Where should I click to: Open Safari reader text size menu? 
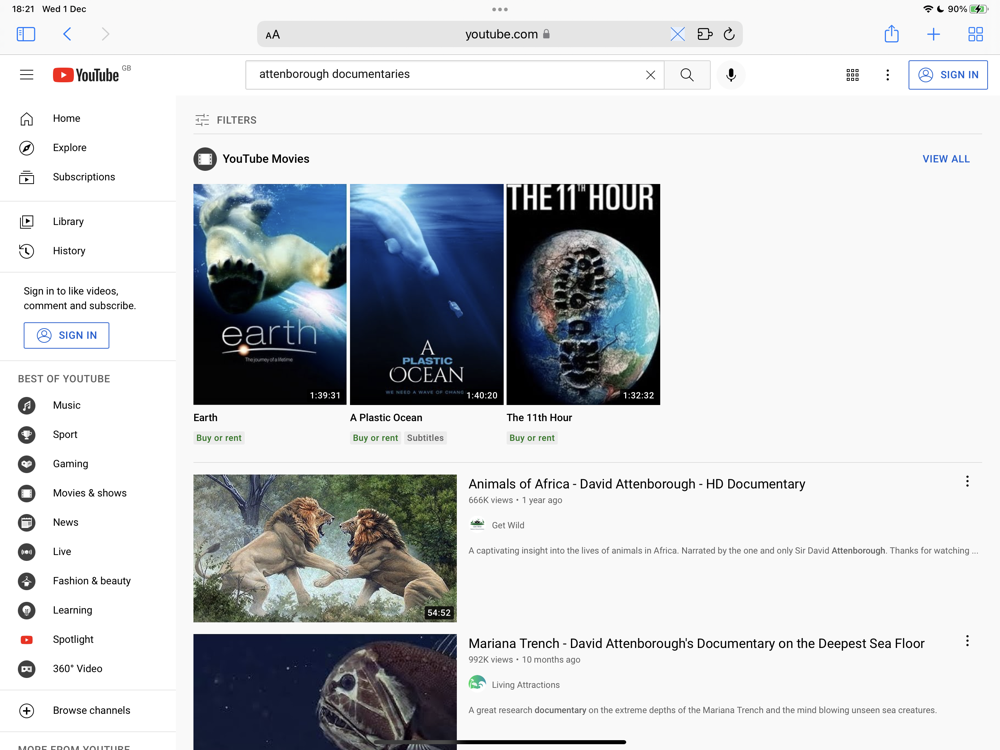(272, 35)
